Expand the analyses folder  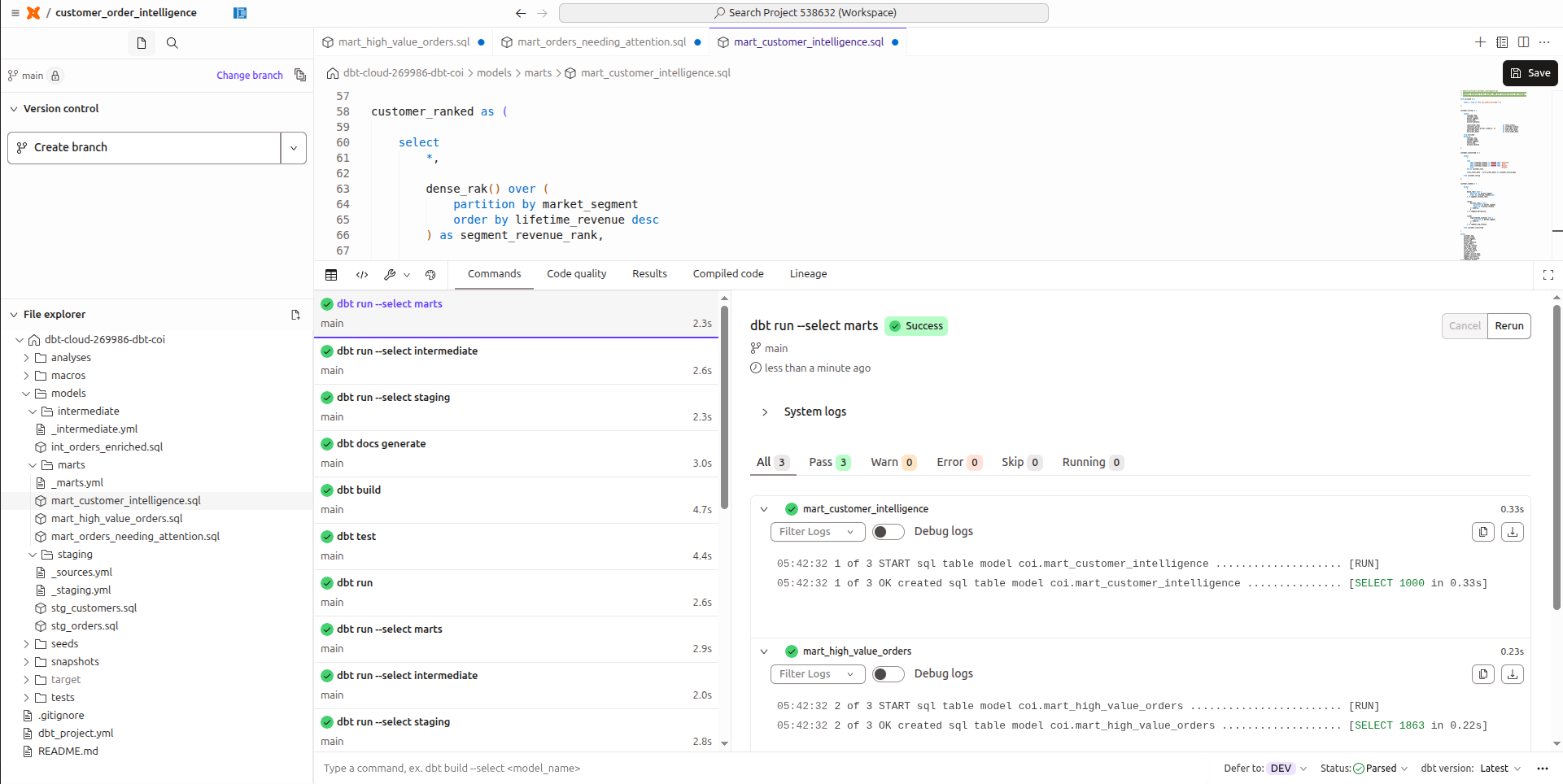(26, 358)
